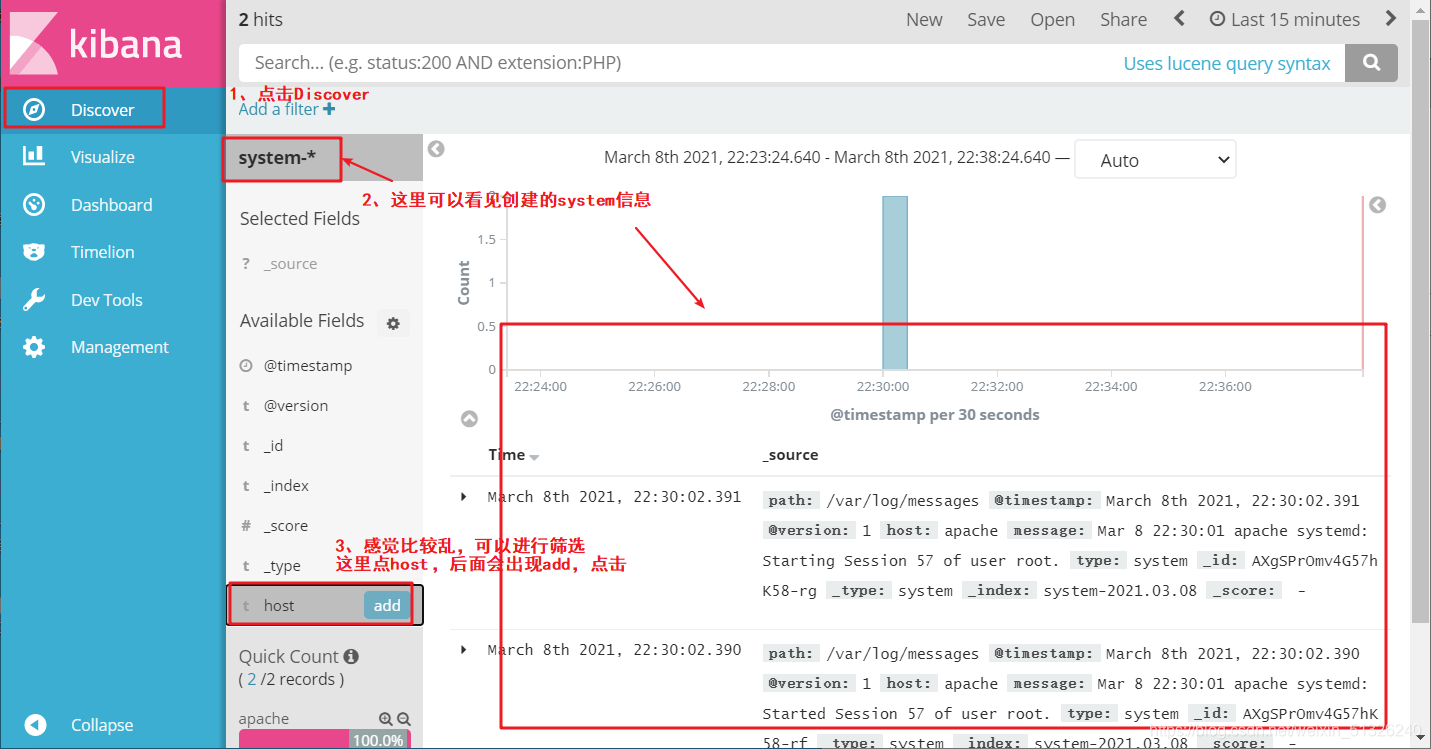The width and height of the screenshot is (1431, 749).
Task: Click the page's vertical scrollbar
Action: [1421, 320]
